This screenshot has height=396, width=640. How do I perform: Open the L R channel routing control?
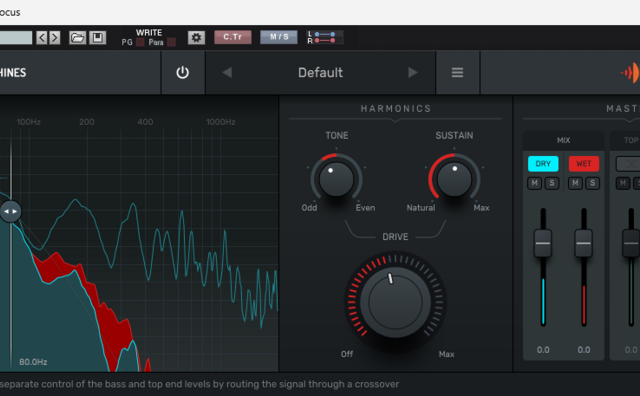[x=325, y=37]
